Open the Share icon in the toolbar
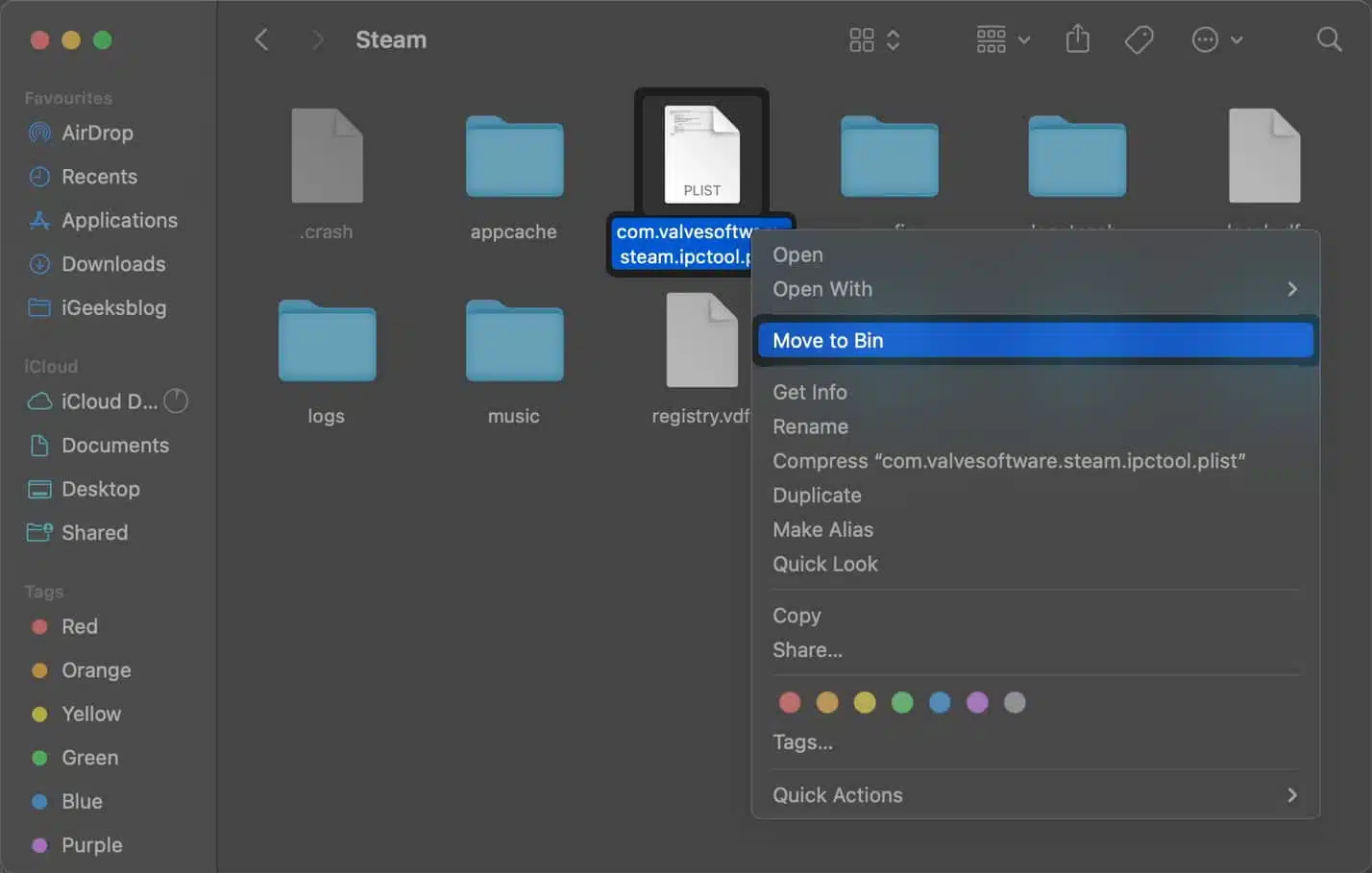1372x873 pixels. [x=1077, y=39]
